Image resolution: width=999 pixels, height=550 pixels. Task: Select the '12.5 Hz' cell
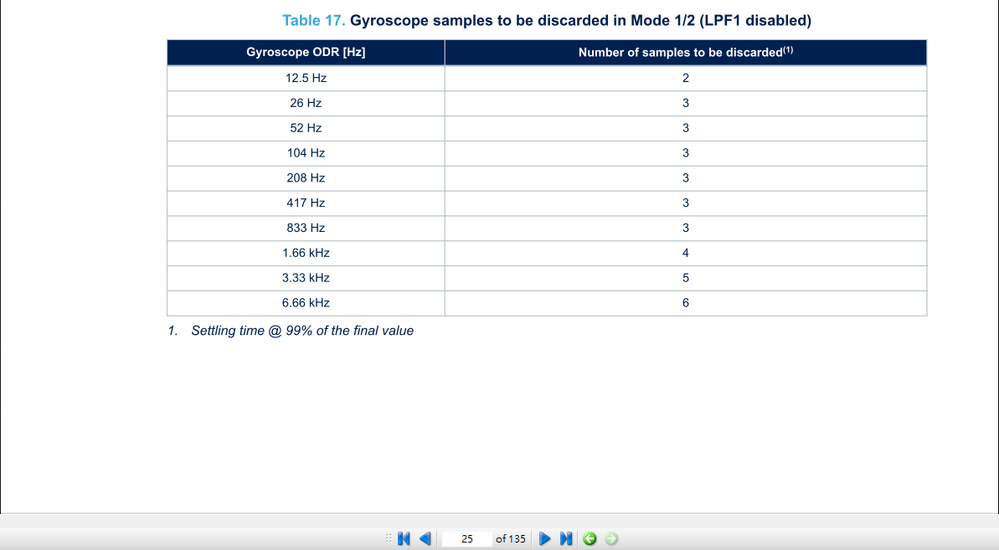coord(306,78)
